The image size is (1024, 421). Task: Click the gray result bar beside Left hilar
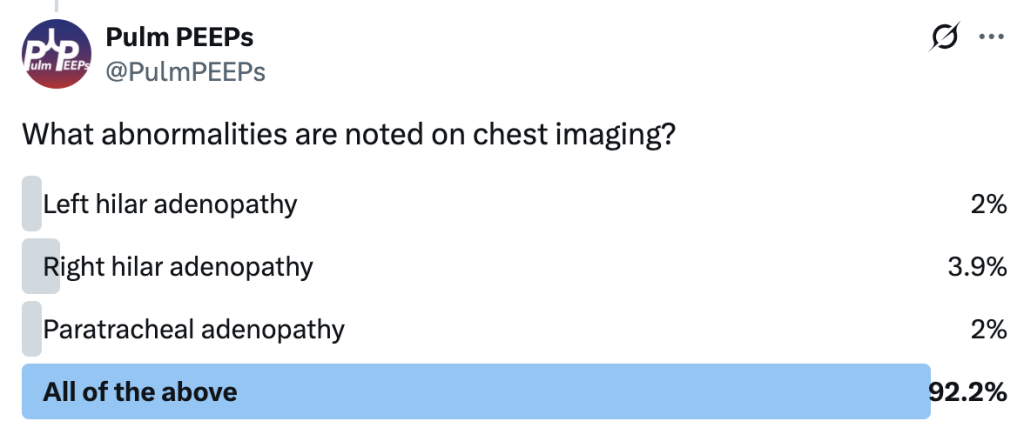click(x=31, y=205)
